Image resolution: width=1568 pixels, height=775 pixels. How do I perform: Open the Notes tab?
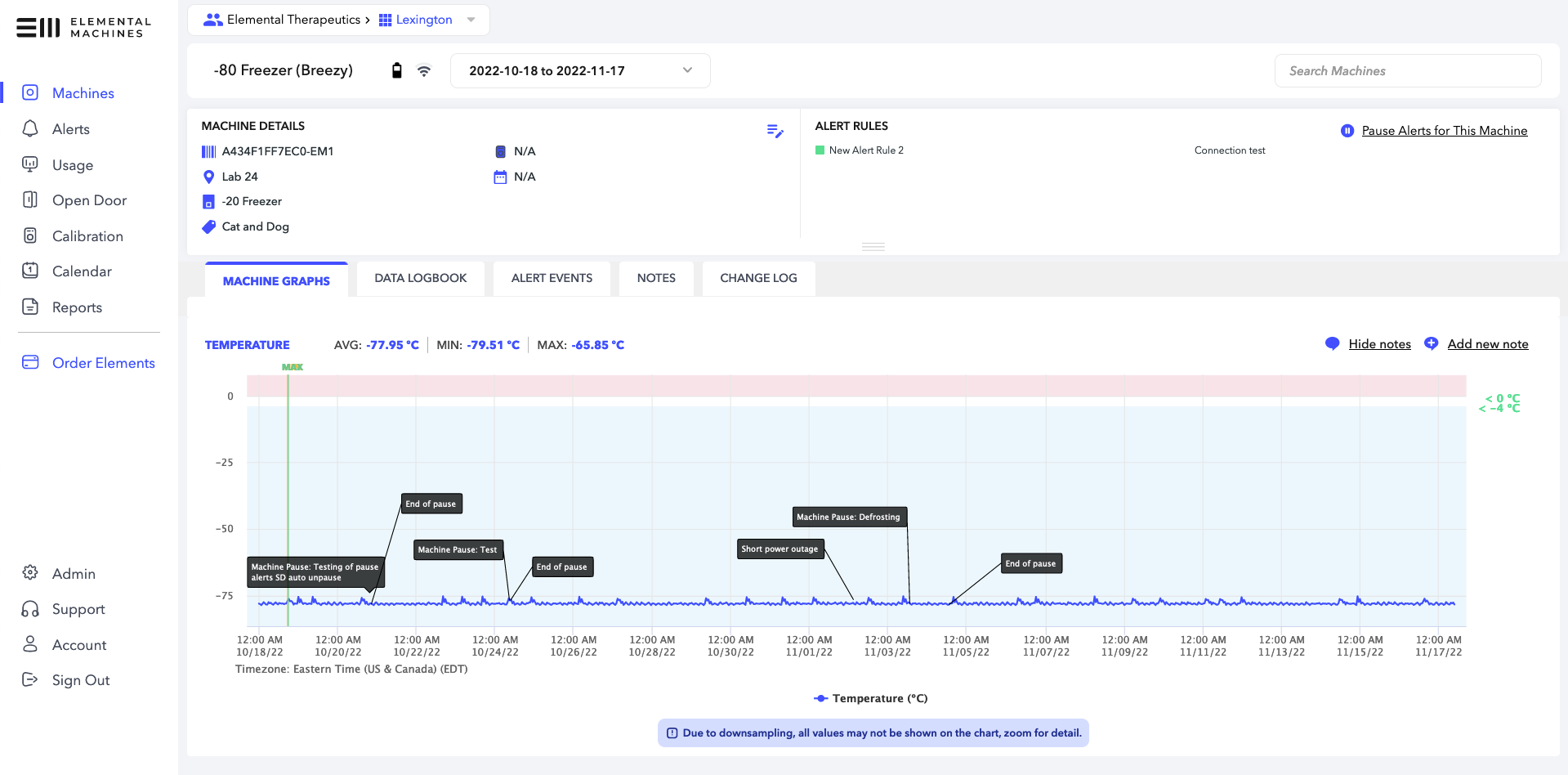coord(656,278)
